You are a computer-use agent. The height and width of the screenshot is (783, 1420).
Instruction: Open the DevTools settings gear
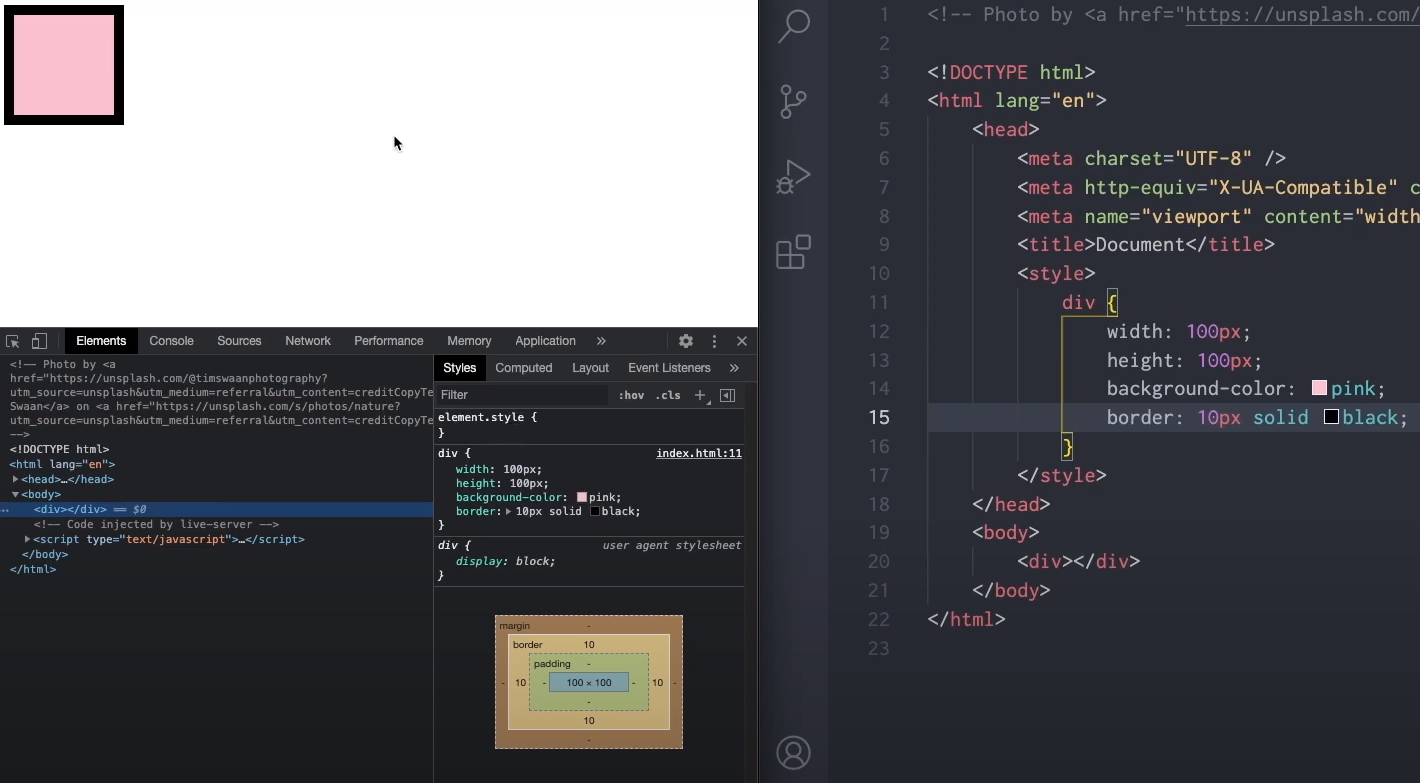coord(686,341)
